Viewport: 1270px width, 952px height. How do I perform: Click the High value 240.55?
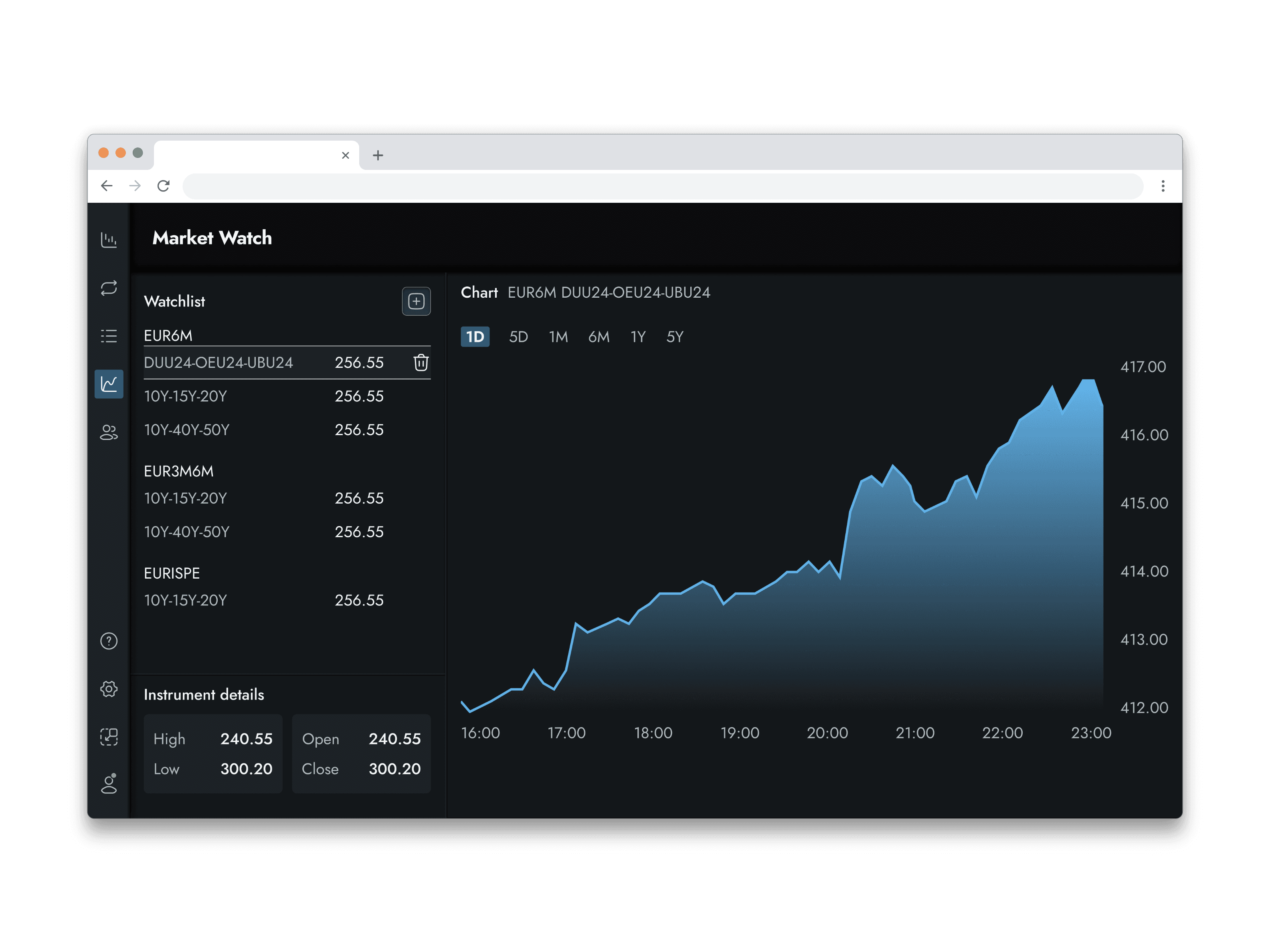246,739
